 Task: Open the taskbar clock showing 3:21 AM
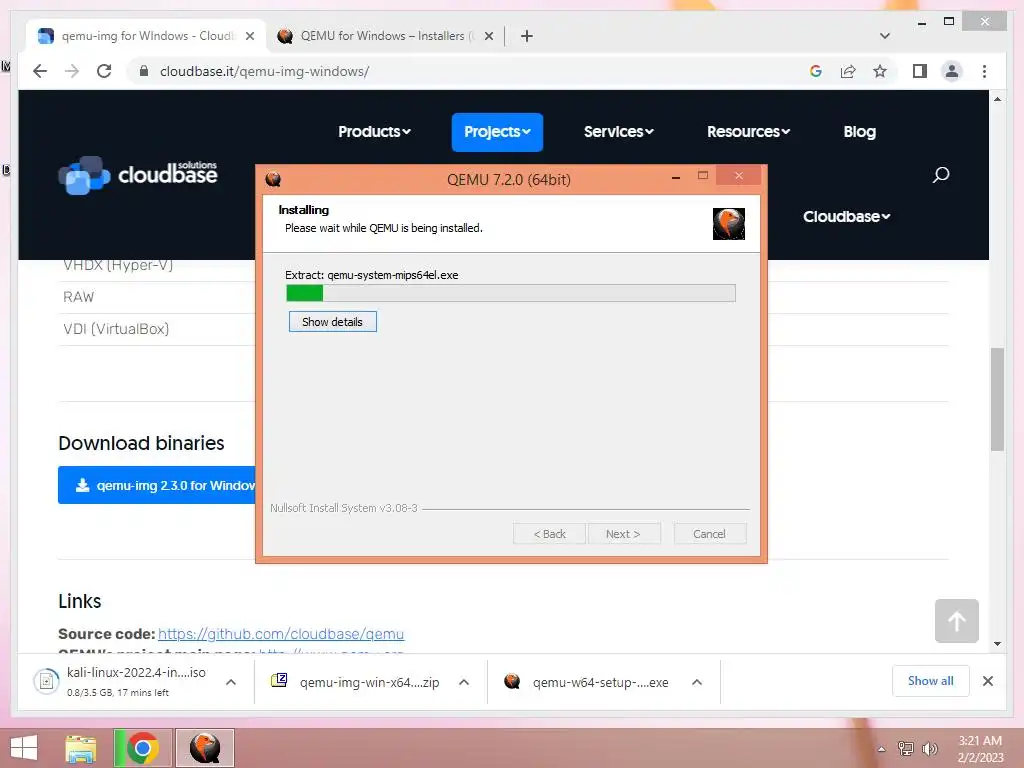pos(980,749)
